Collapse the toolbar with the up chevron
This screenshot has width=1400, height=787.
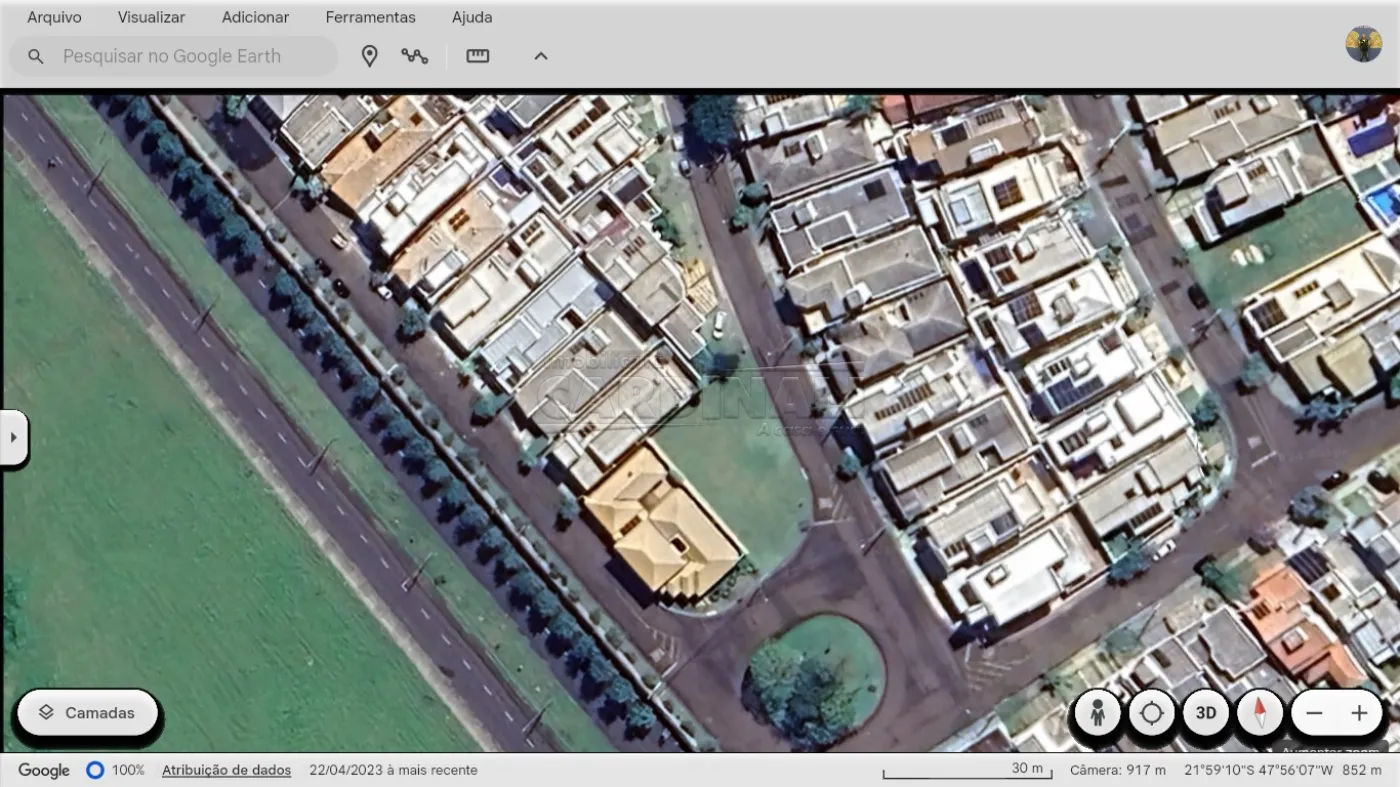[541, 57]
